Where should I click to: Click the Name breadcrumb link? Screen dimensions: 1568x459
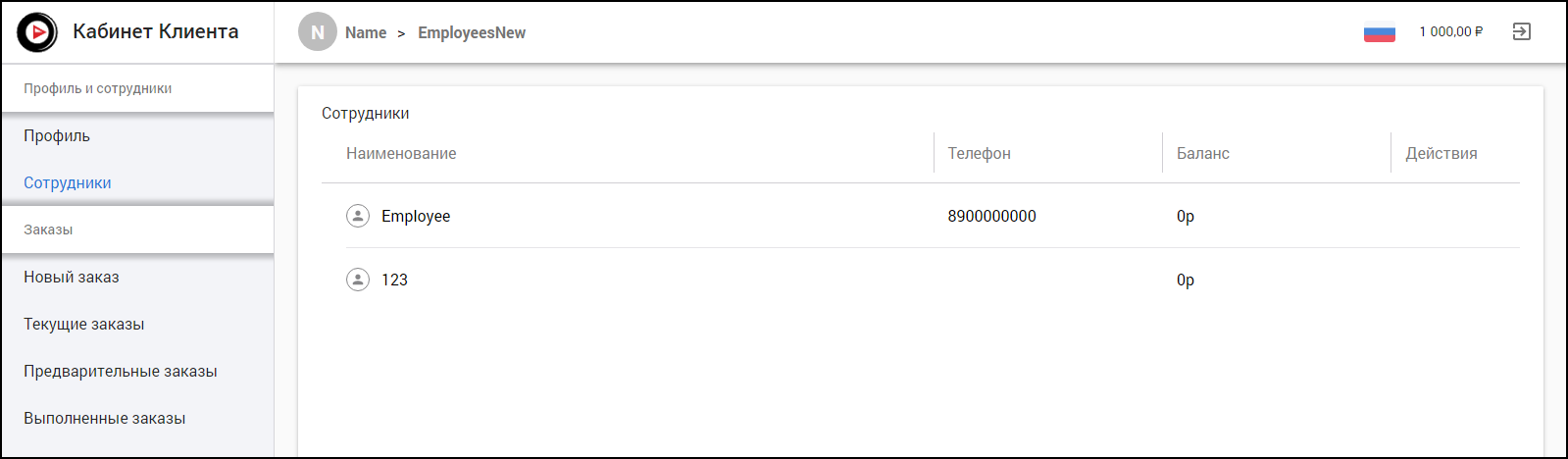pyautogui.click(x=366, y=33)
